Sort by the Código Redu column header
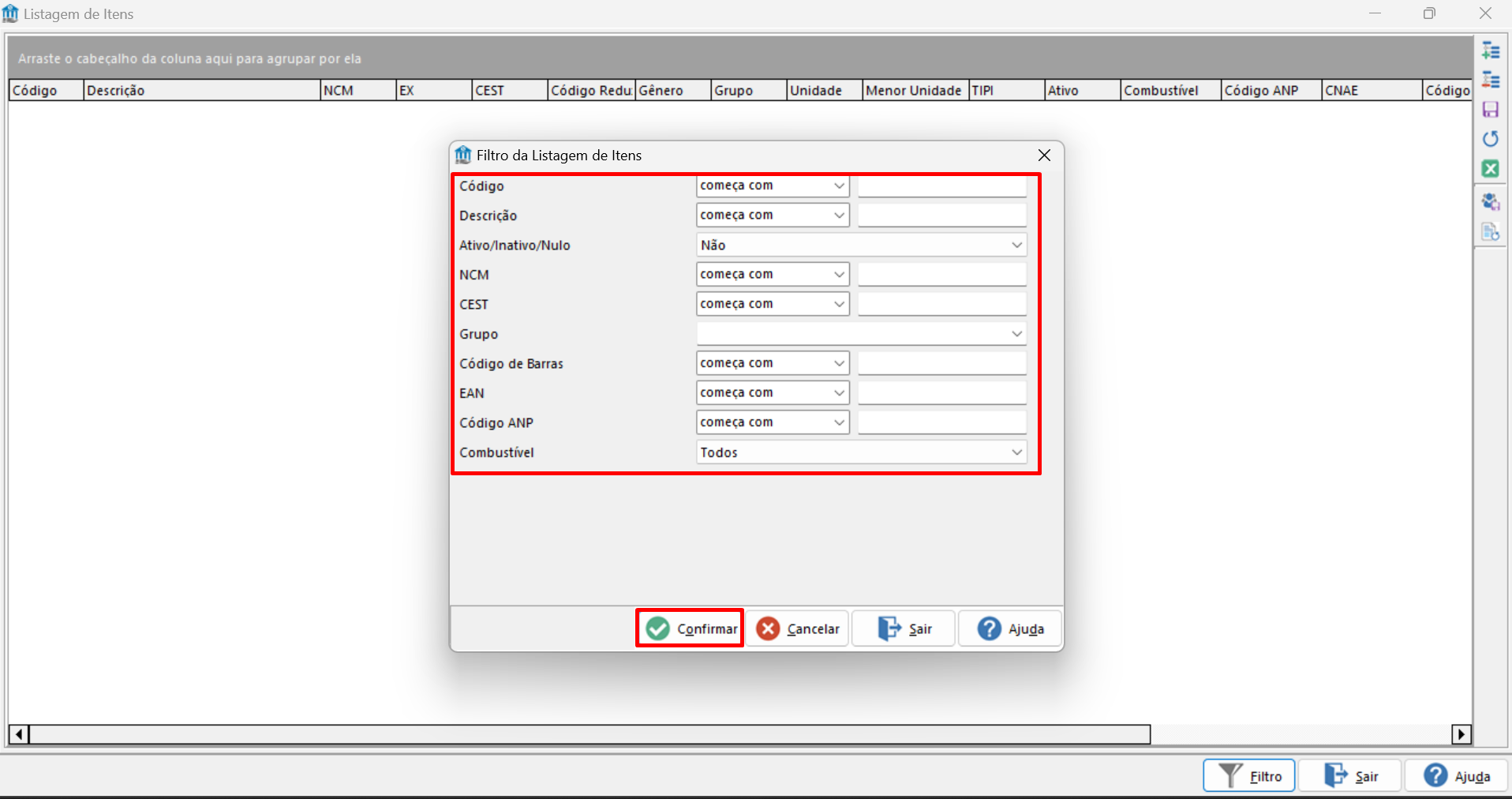This screenshot has height=799, width=1512. (591, 90)
